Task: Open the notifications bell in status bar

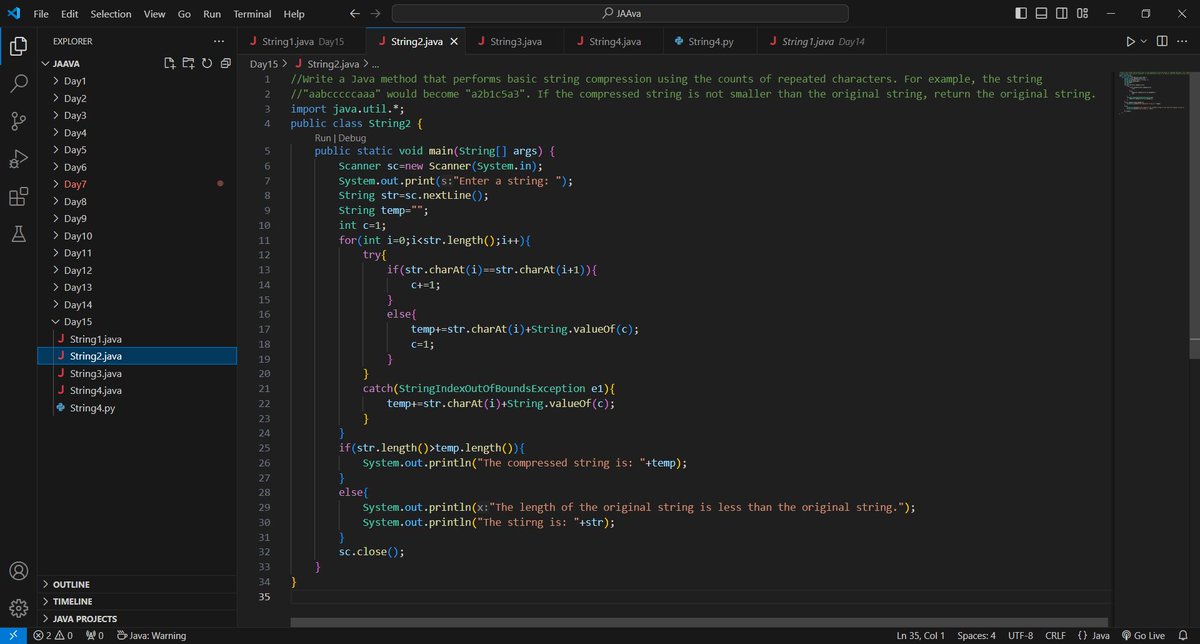Action: pyautogui.click(x=1183, y=635)
